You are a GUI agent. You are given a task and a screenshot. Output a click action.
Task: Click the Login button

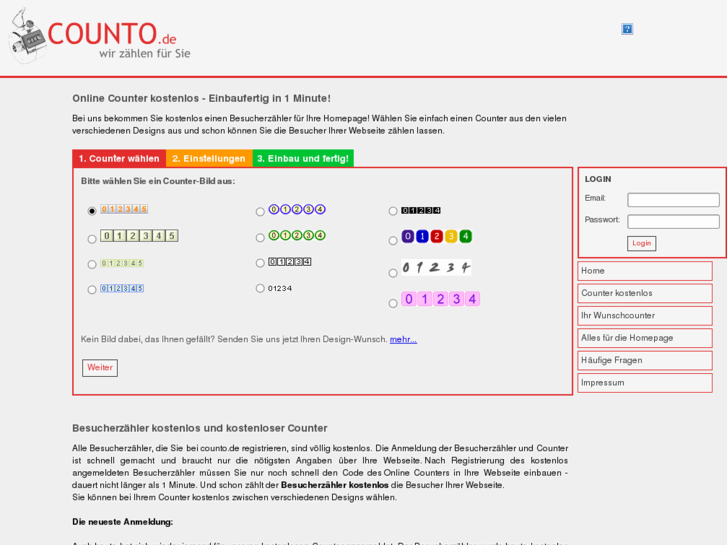tap(642, 244)
